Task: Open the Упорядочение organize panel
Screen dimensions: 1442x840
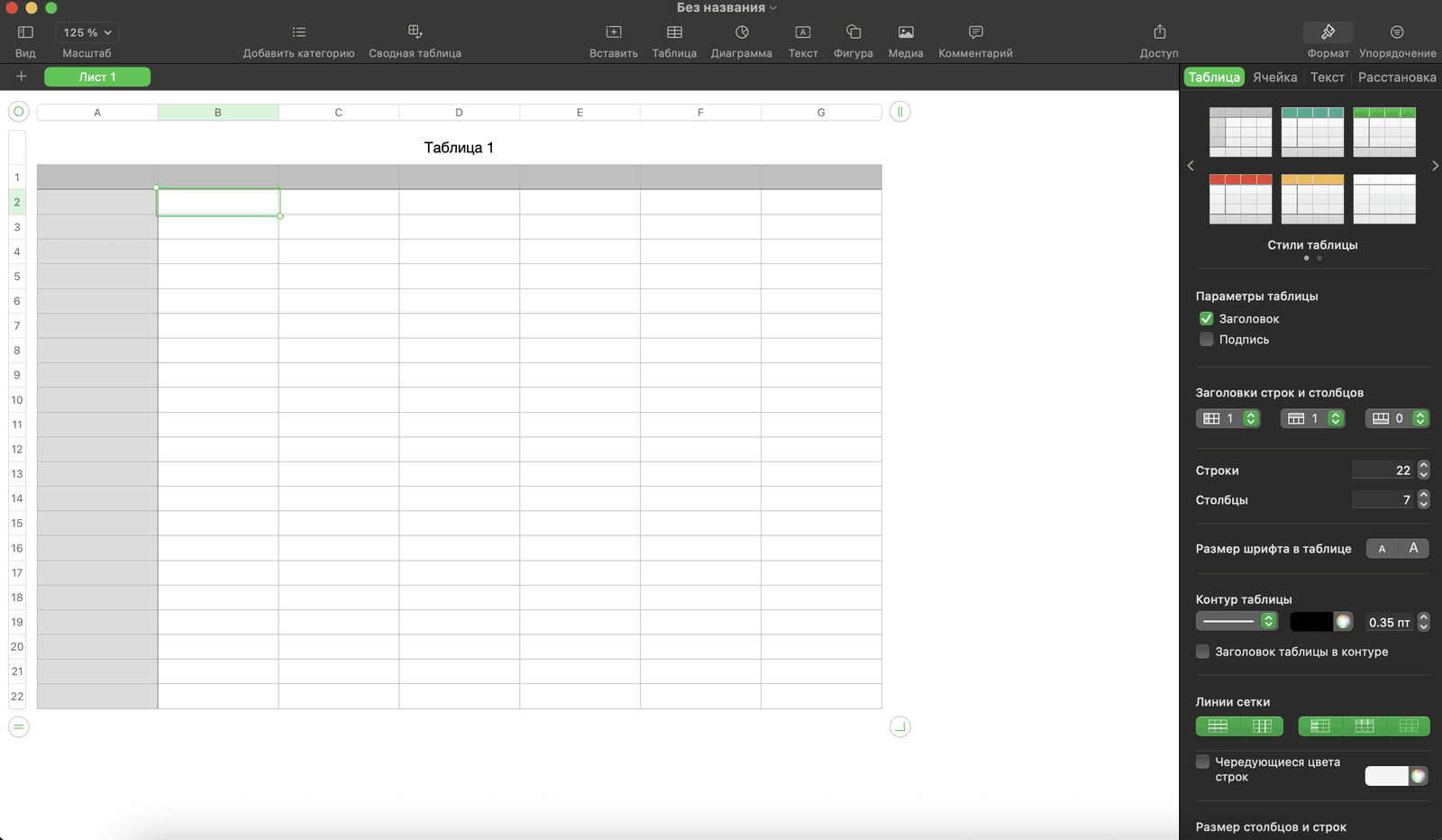Action: pos(1397,32)
